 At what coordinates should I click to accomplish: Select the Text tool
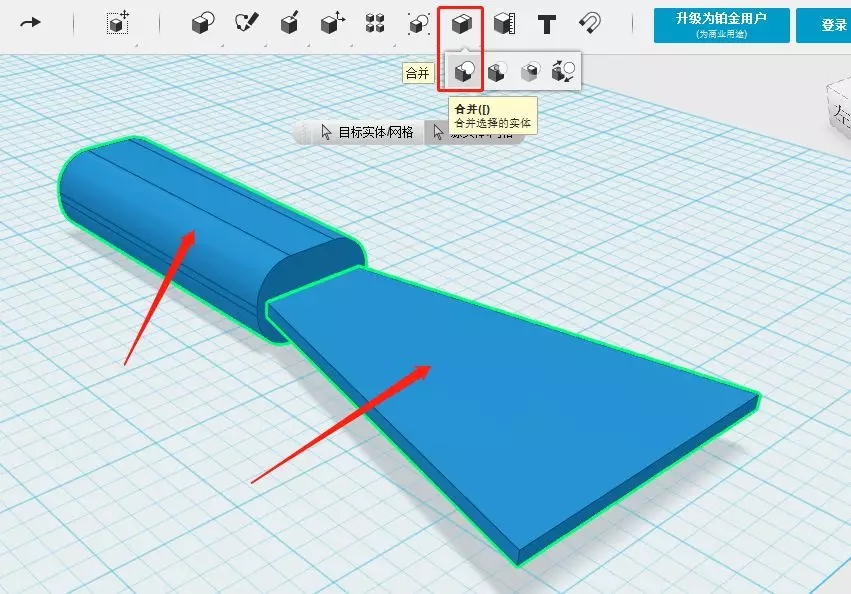(547, 24)
